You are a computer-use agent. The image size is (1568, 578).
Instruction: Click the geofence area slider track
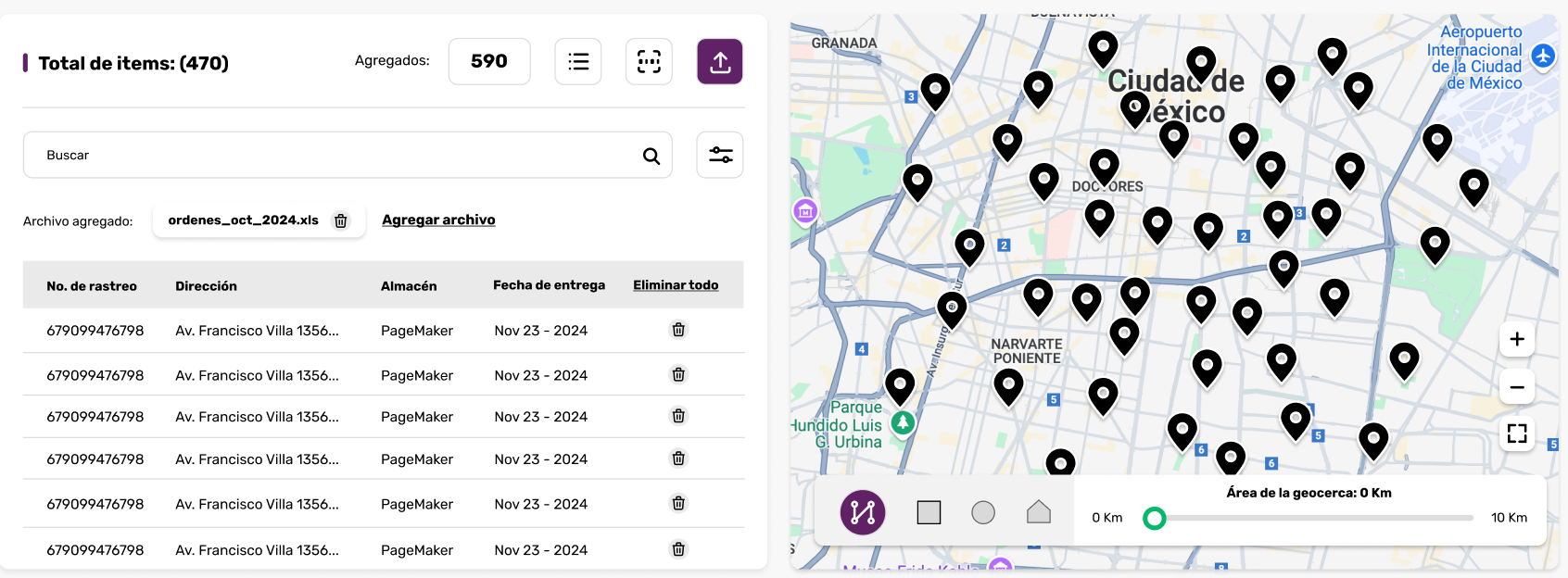tap(1313, 518)
